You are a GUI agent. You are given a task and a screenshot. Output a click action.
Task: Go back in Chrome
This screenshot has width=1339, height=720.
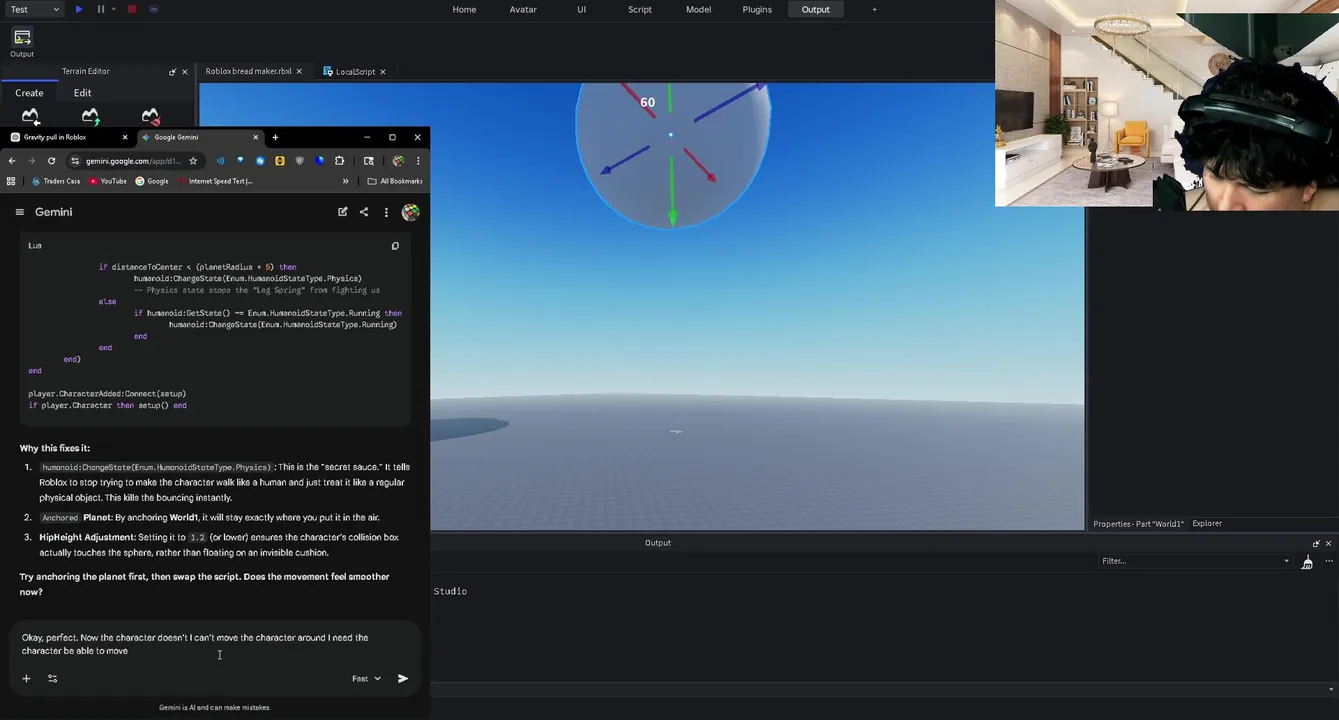pos(12,161)
